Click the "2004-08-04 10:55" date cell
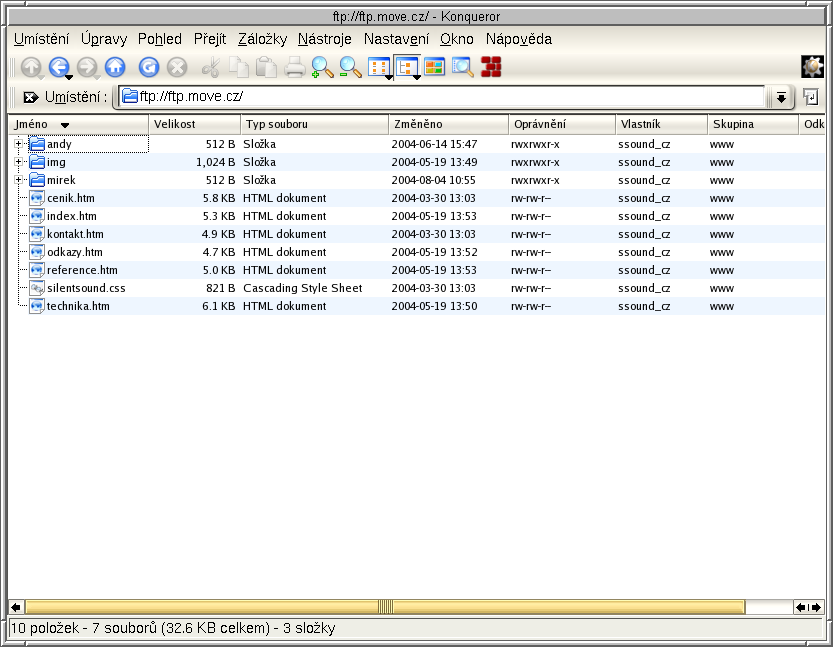This screenshot has width=833, height=647. point(434,180)
